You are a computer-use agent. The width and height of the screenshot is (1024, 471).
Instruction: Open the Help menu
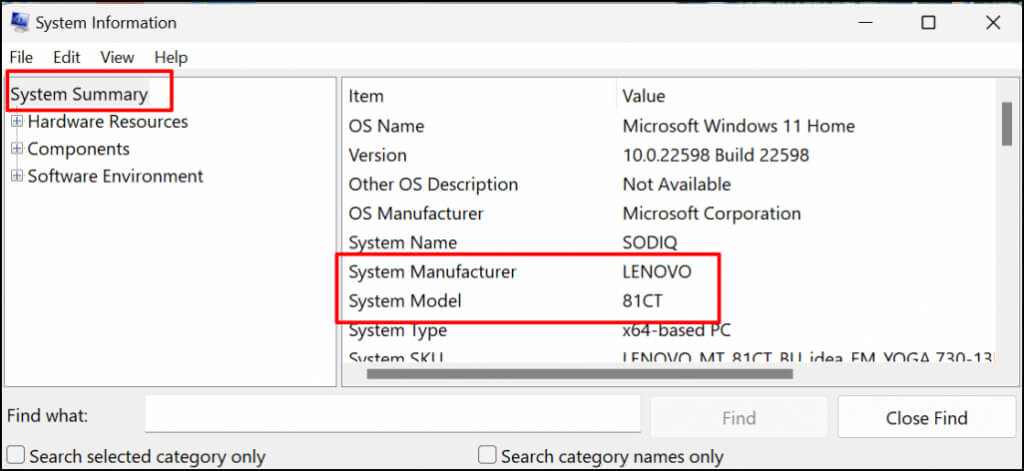click(x=171, y=57)
